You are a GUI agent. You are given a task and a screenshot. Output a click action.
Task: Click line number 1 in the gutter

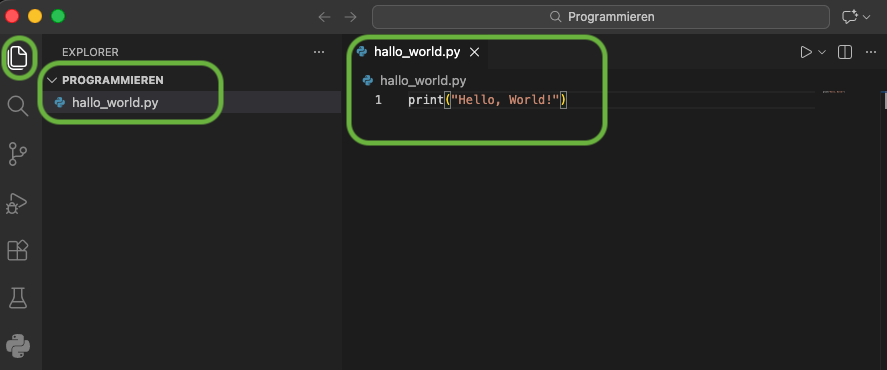coord(378,100)
